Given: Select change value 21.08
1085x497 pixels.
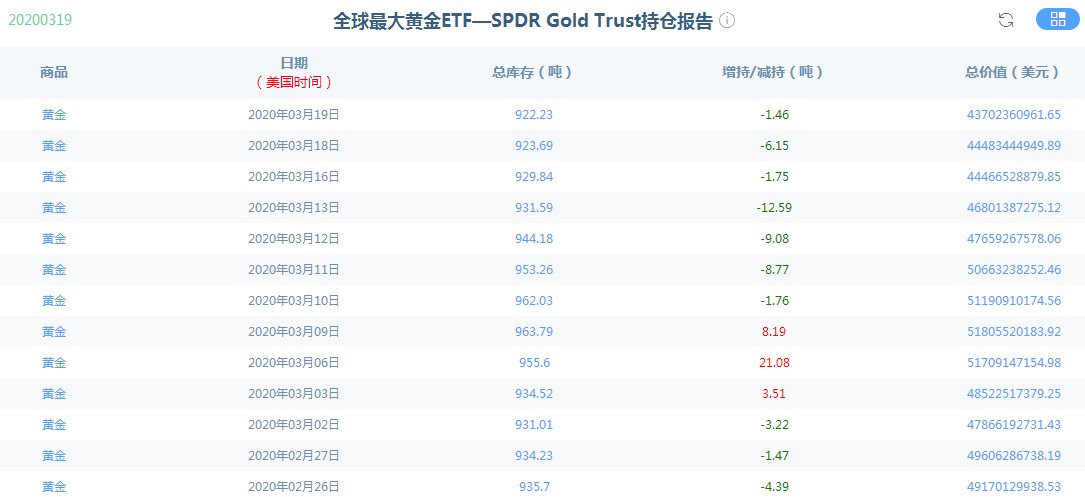Looking at the screenshot, I should coord(774,363).
